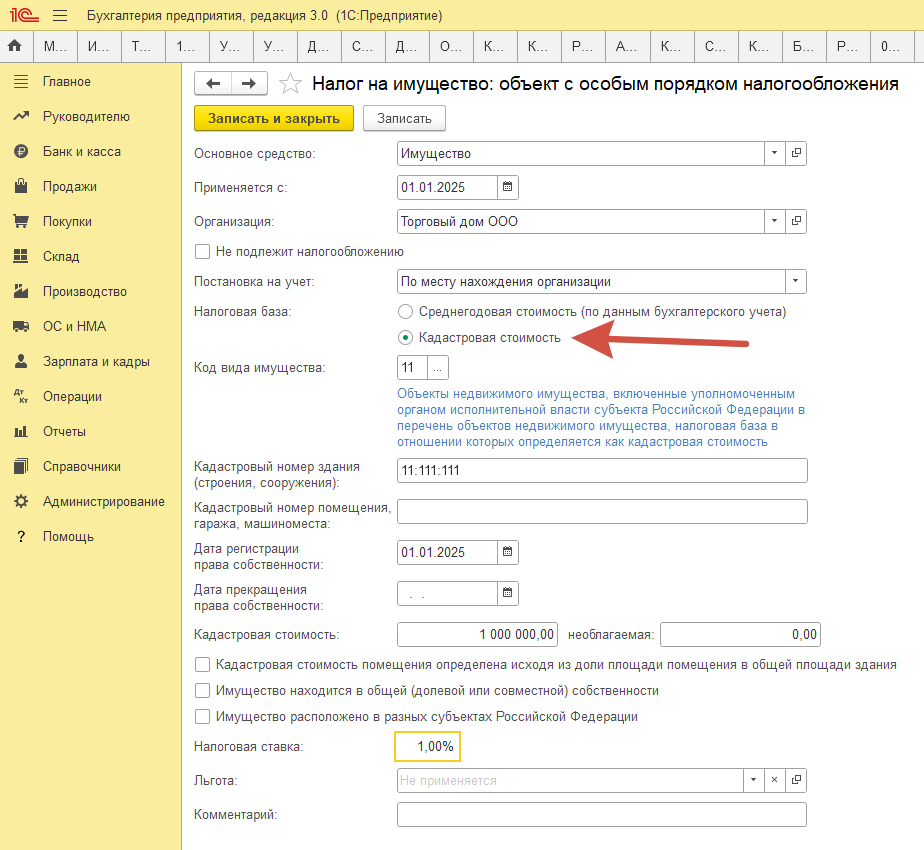
Task: Click the home icon tab
Action: tap(15, 46)
